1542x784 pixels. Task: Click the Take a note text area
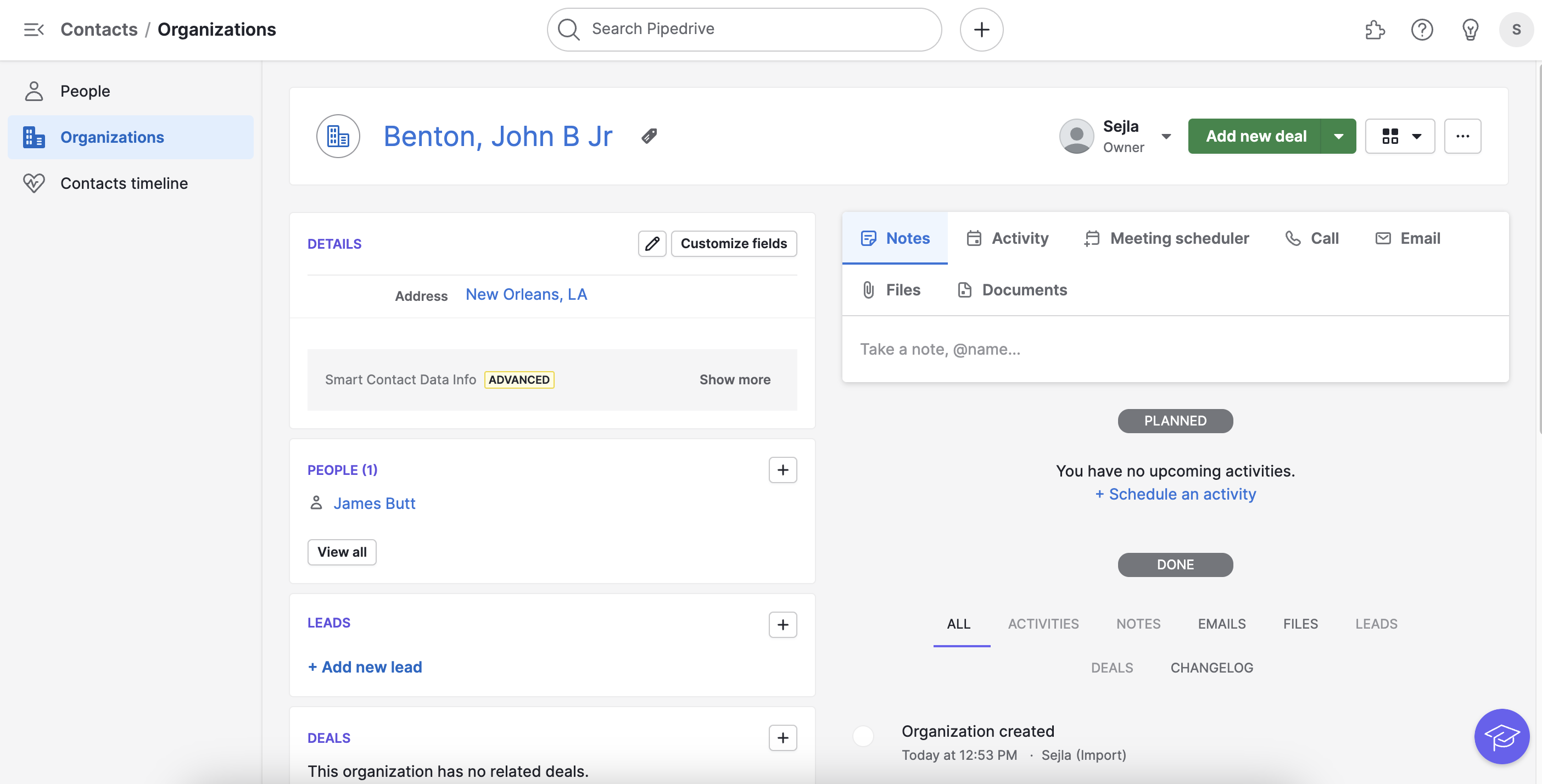click(1175, 349)
